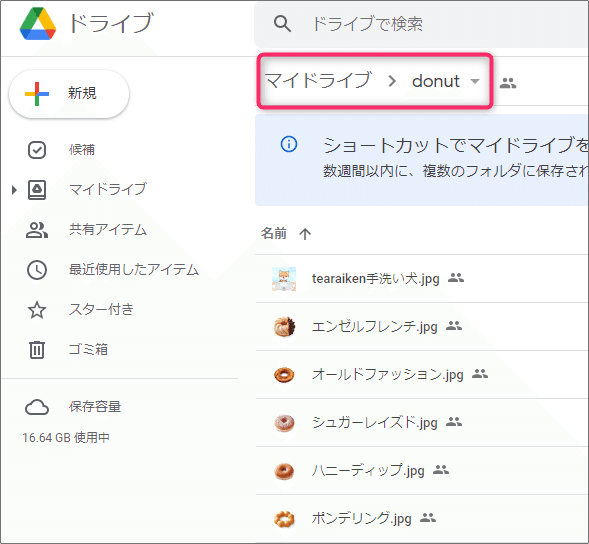Focus the ドライブで検索 search field

click(x=421, y=24)
